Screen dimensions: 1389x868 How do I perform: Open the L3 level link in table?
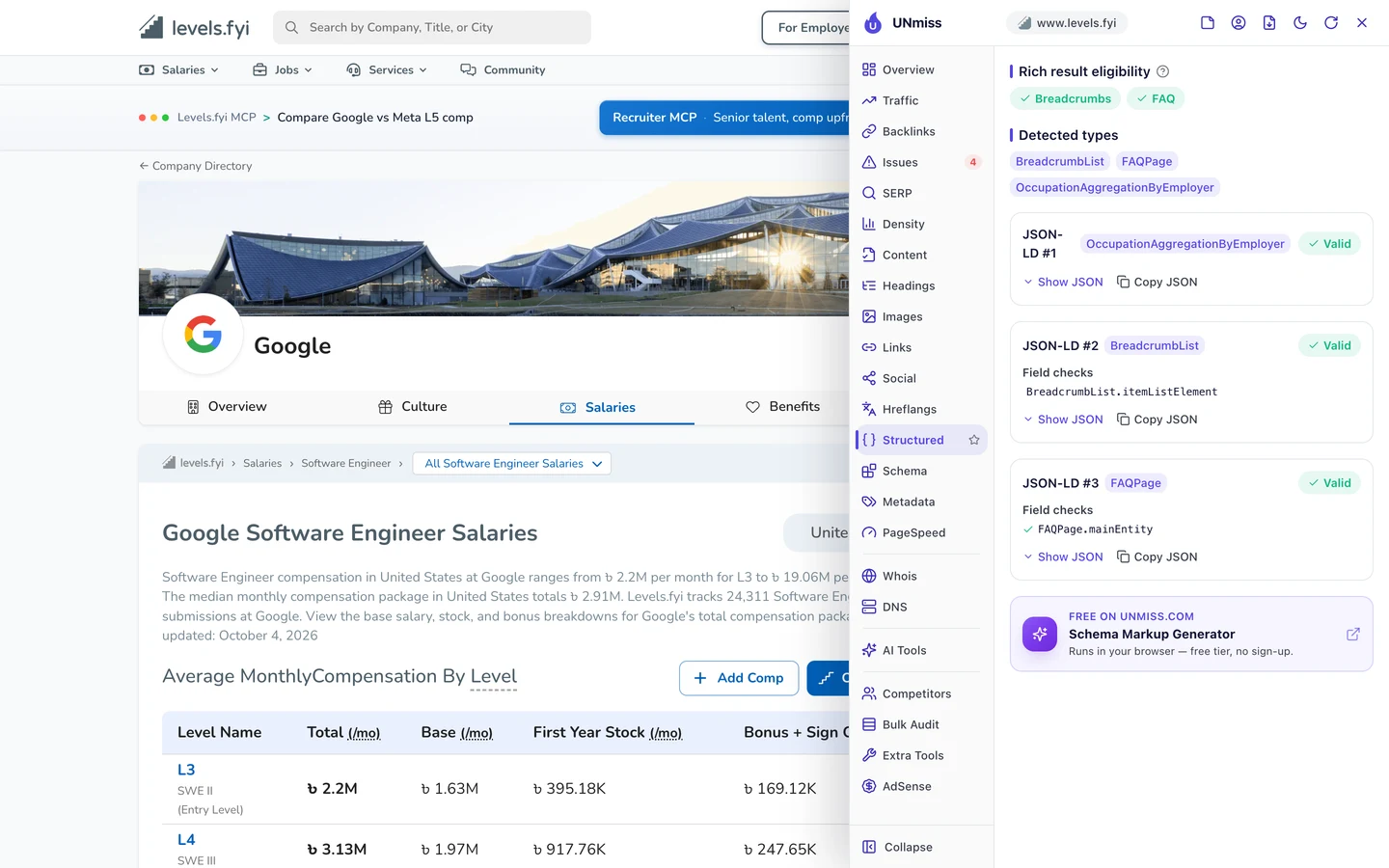pyautogui.click(x=186, y=770)
